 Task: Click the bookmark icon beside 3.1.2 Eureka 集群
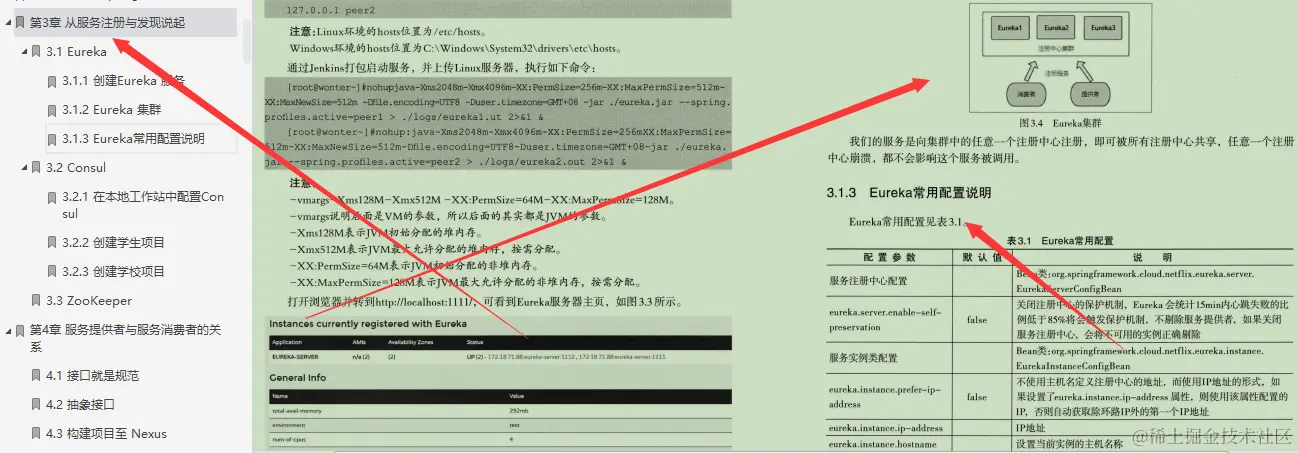tap(52, 110)
